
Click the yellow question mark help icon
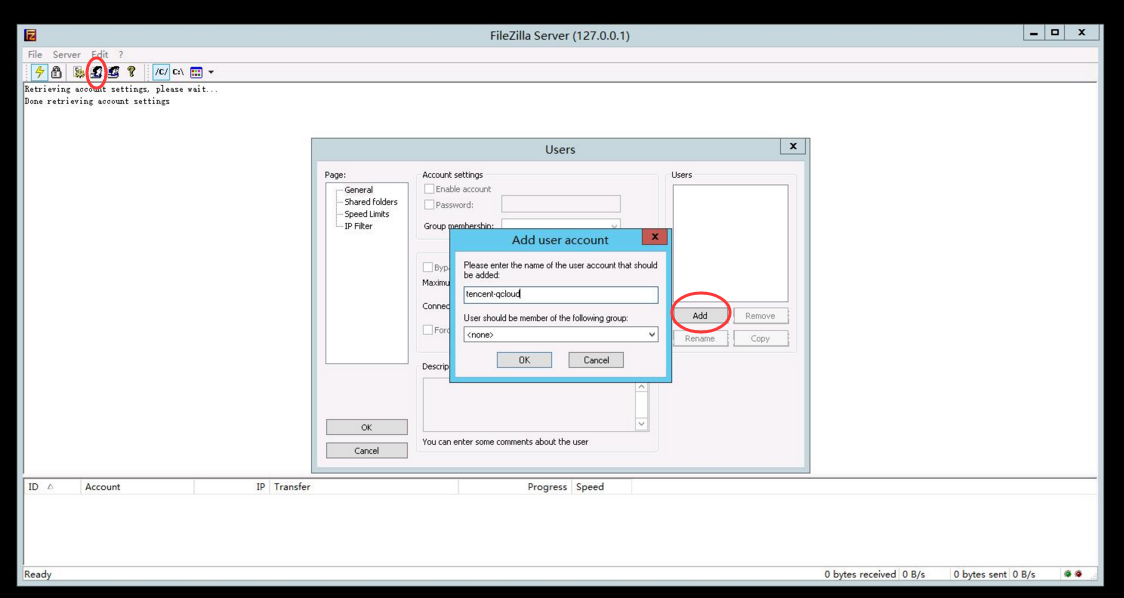click(x=131, y=72)
